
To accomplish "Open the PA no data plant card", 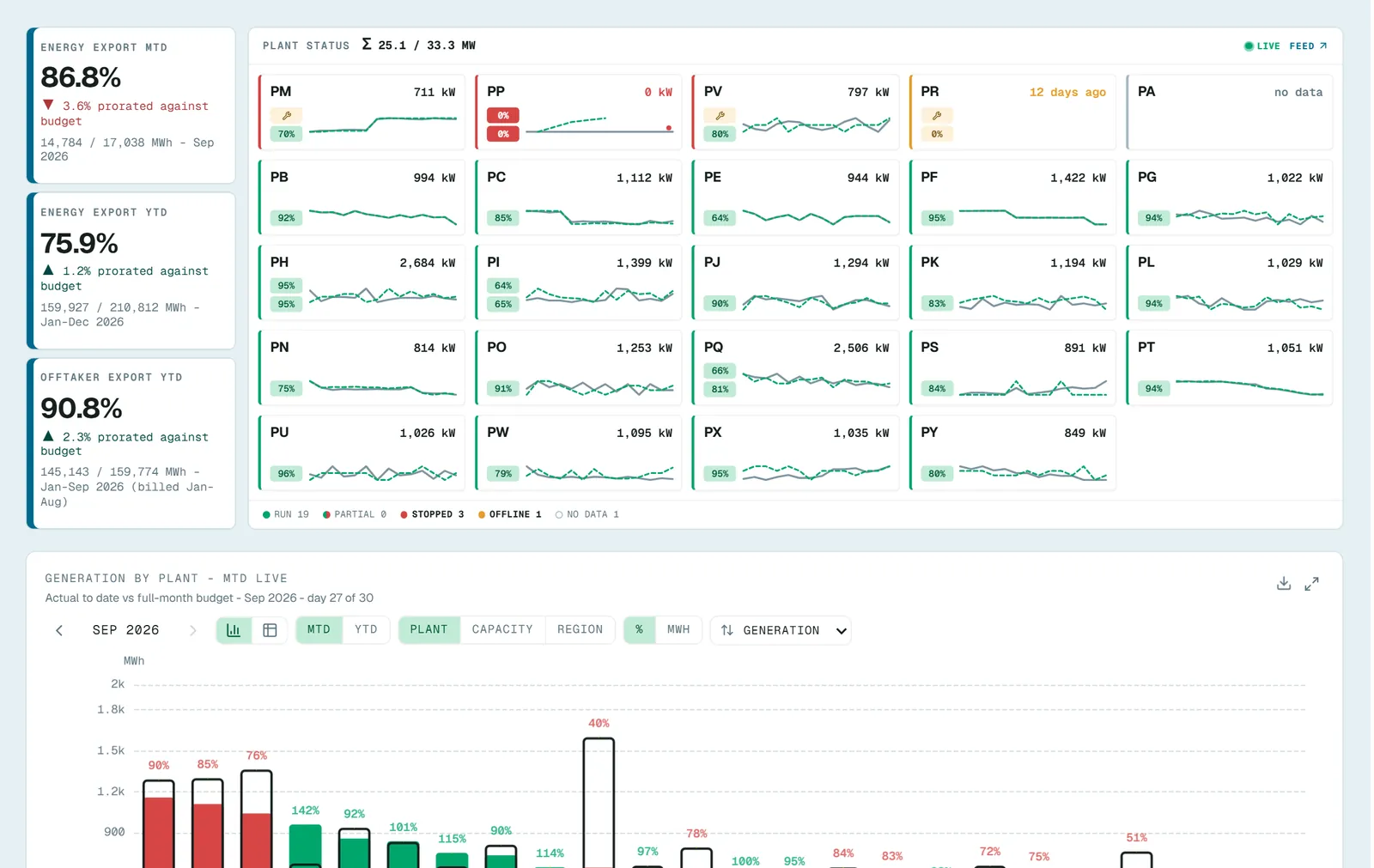I will tap(1229, 112).
